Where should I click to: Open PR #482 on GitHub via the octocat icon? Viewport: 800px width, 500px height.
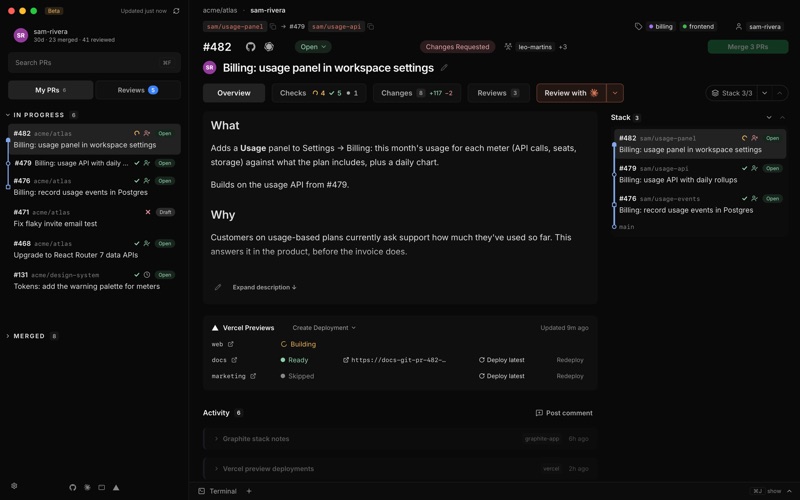(x=250, y=47)
